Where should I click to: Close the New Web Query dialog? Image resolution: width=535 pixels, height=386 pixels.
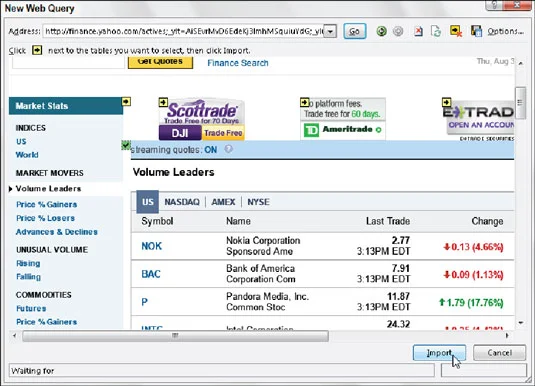[x=517, y=5]
